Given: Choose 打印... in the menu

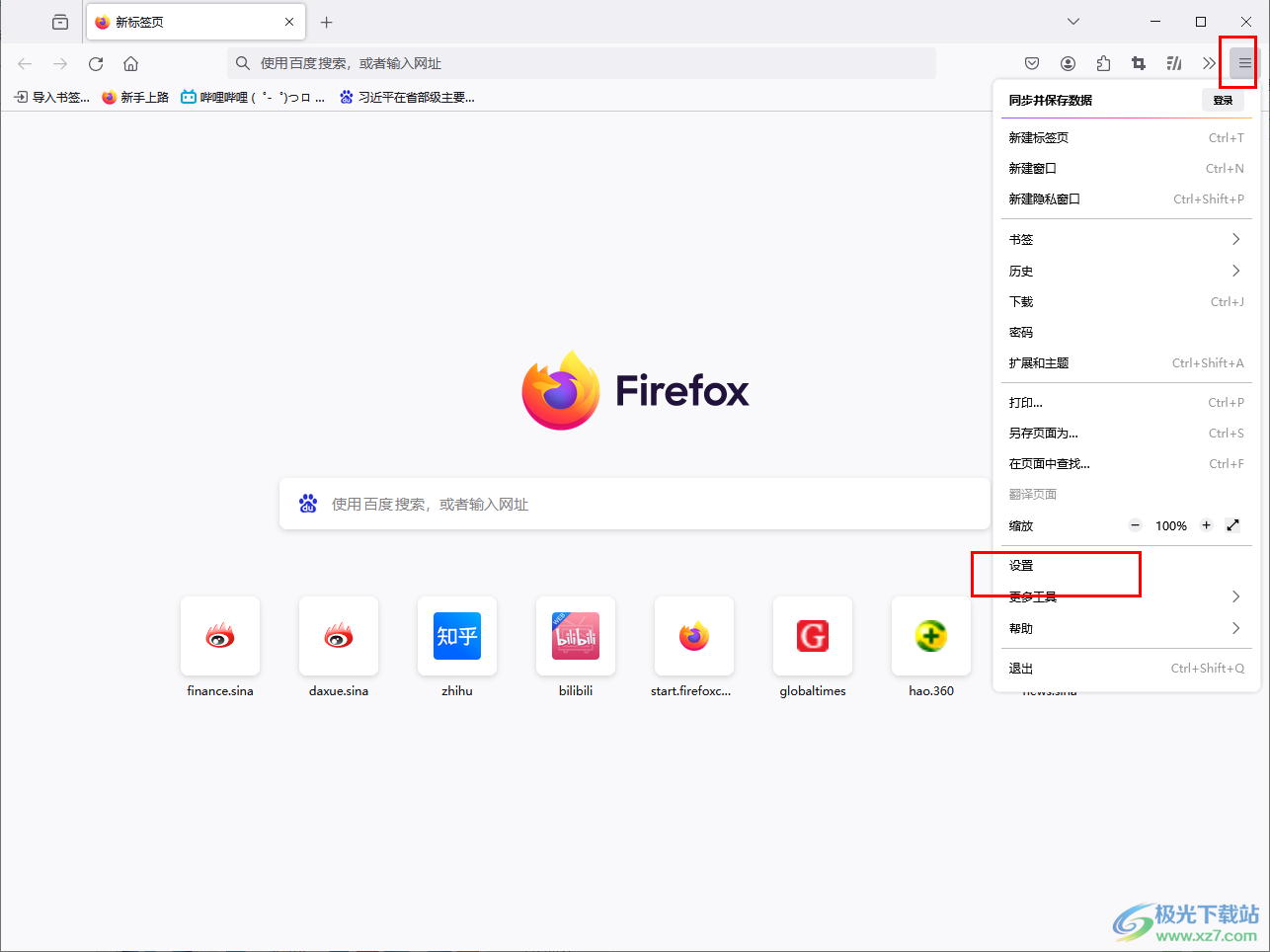Looking at the screenshot, I should point(1126,402).
